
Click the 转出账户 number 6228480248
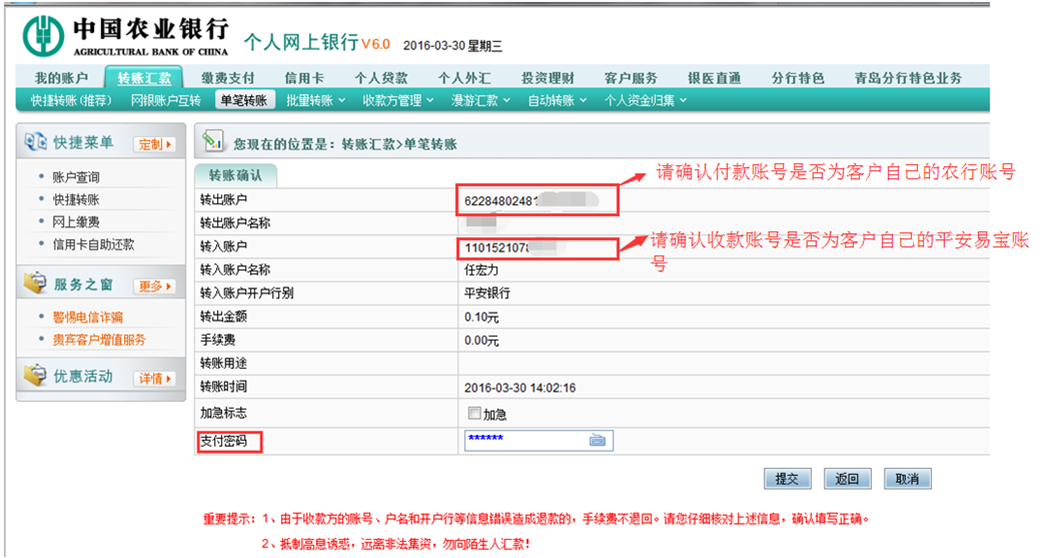500,201
